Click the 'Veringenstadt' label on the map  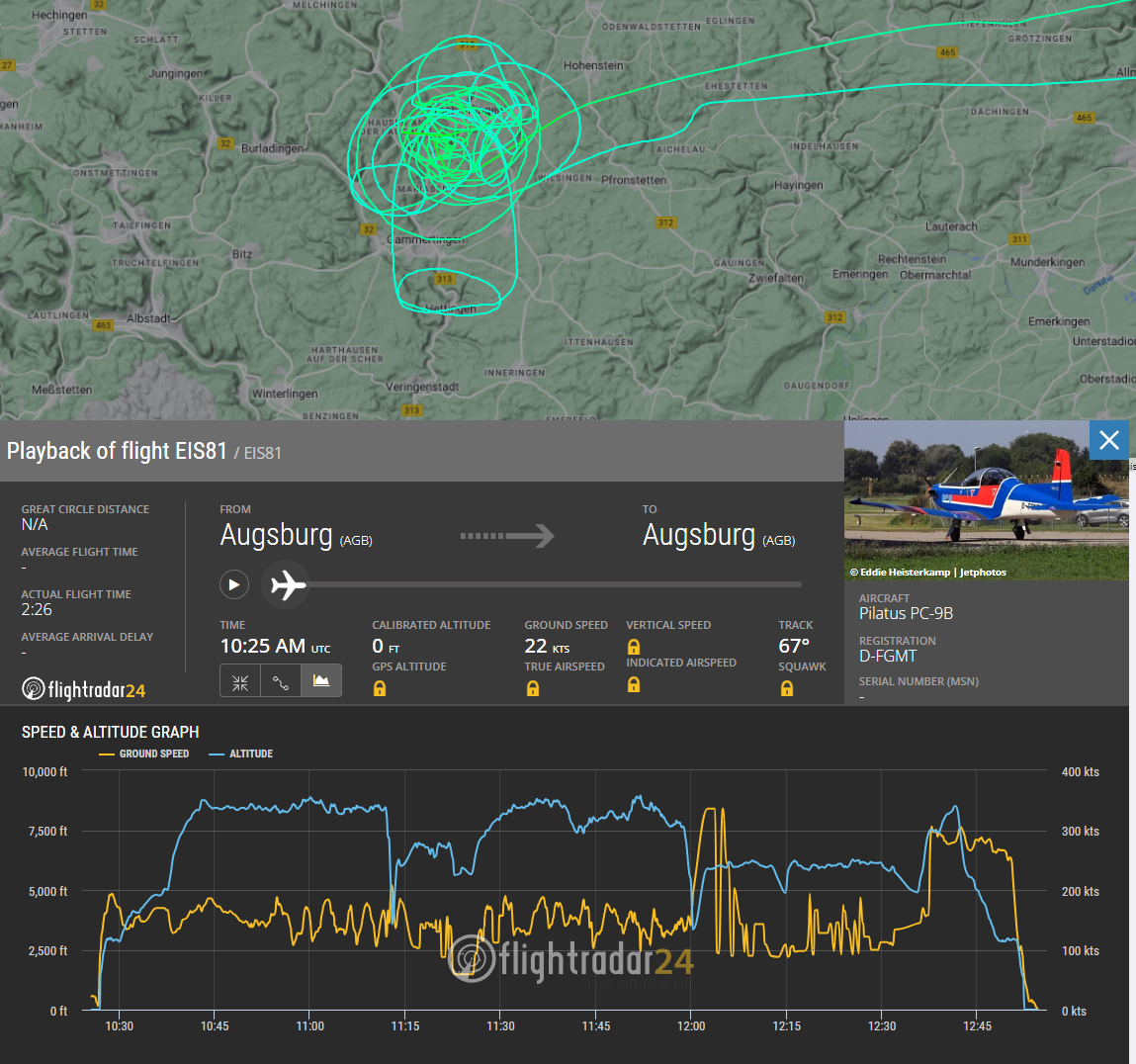point(422,387)
